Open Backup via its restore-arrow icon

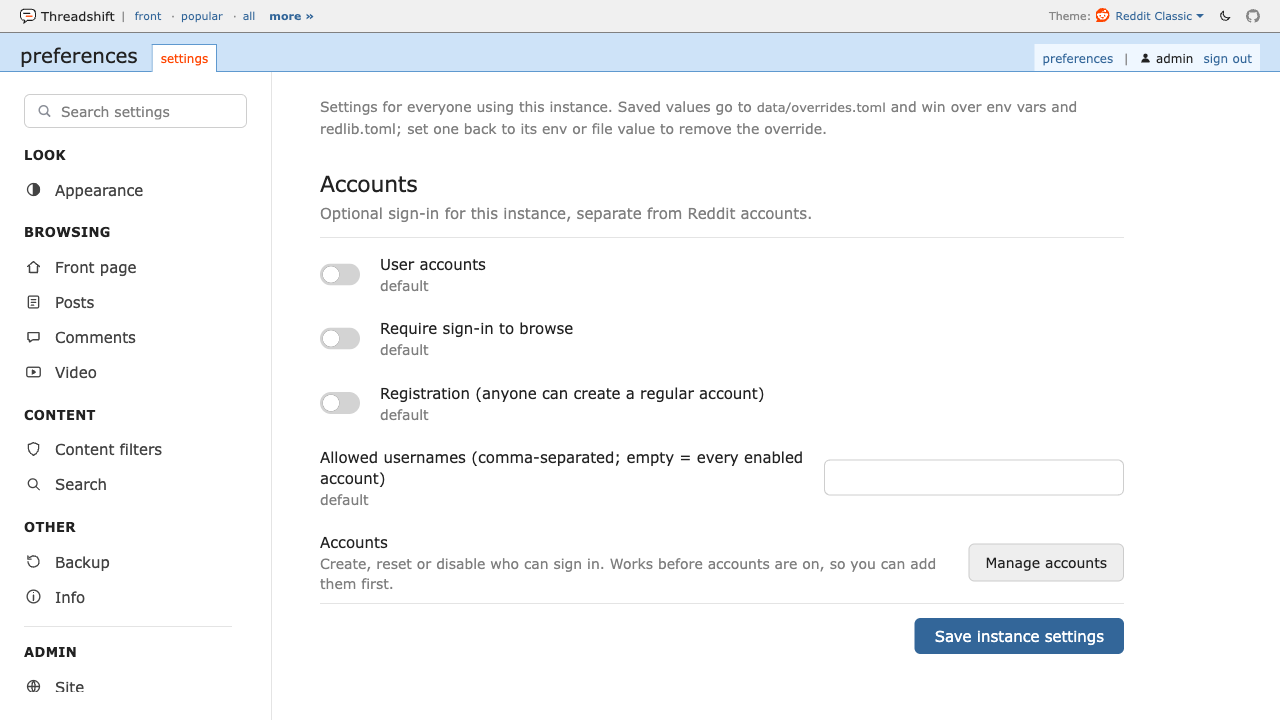click(x=34, y=562)
